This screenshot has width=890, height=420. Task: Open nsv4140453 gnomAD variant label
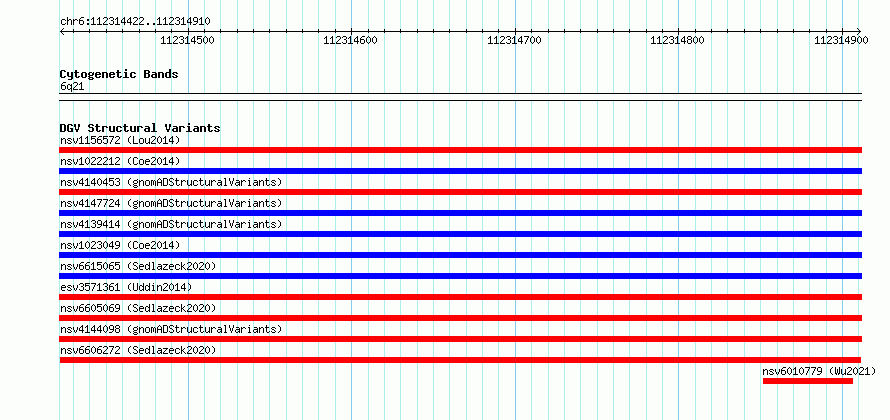[x=171, y=182]
